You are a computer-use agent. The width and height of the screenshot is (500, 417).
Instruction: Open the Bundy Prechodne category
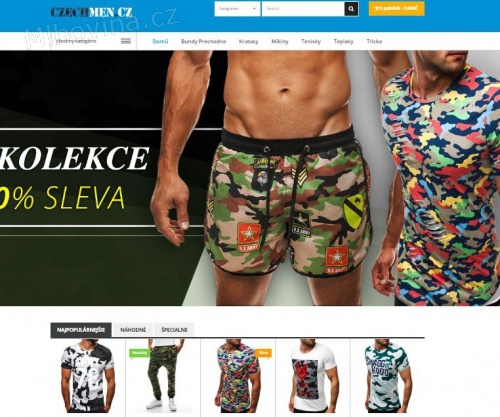coord(203,41)
